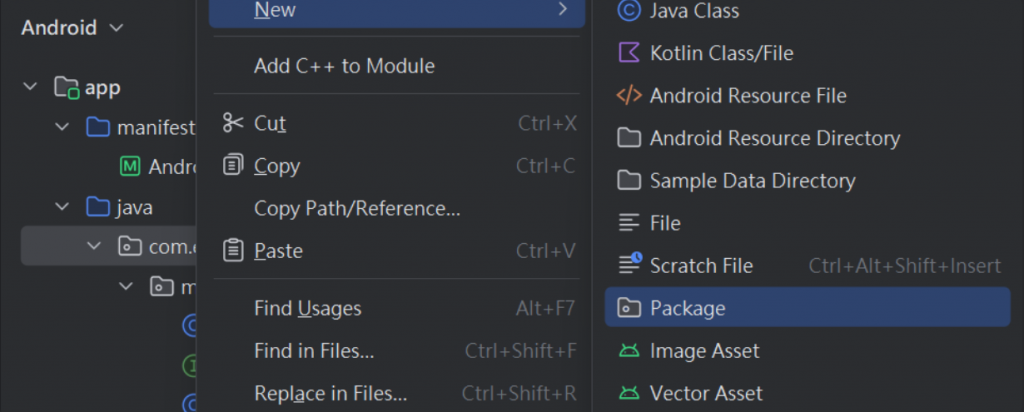This screenshot has height=412, width=1024.
Task: Click the Copy icon in context menu
Action: coord(233,165)
